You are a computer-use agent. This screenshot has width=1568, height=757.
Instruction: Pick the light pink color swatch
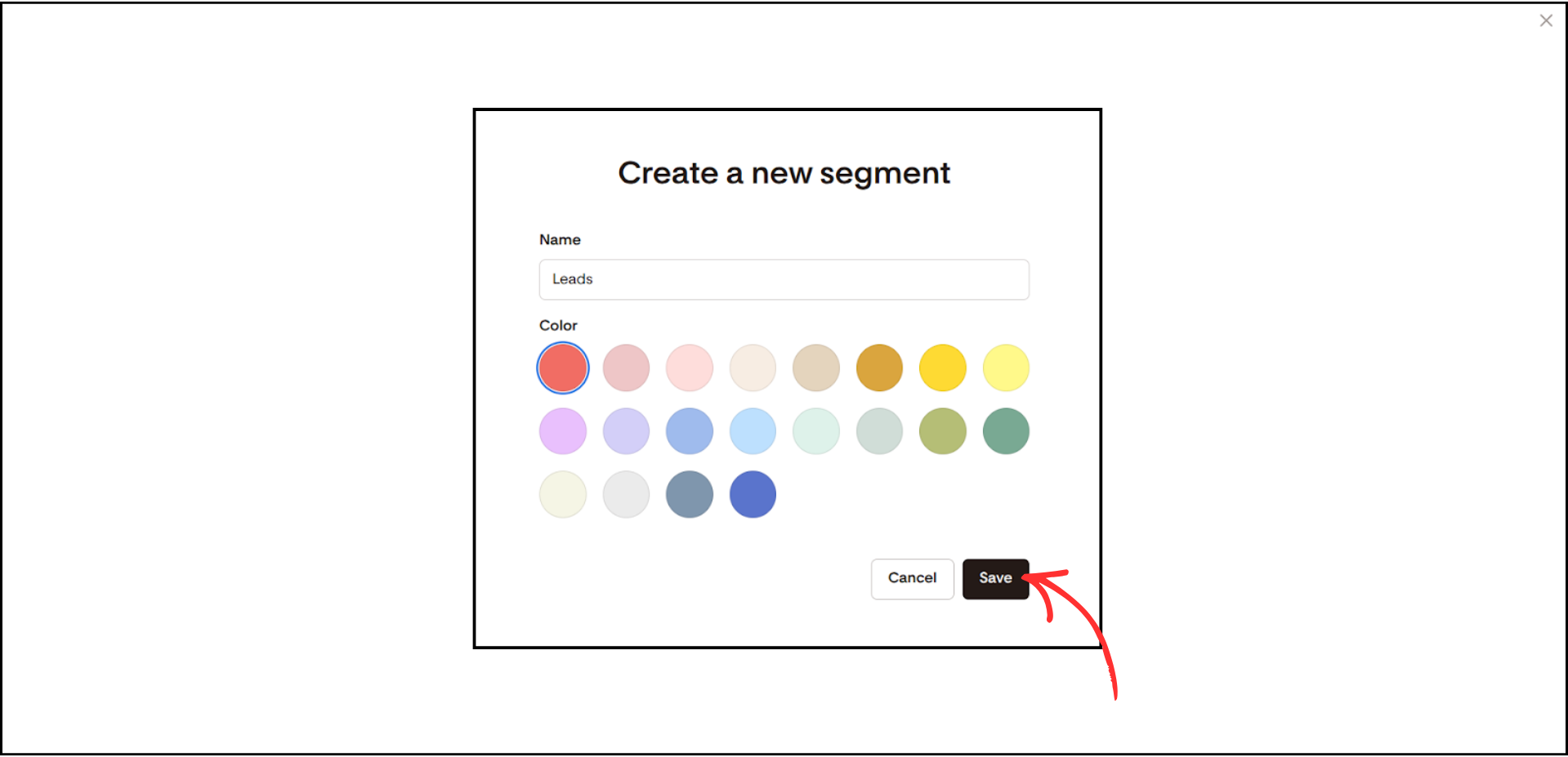pyautogui.click(x=689, y=367)
